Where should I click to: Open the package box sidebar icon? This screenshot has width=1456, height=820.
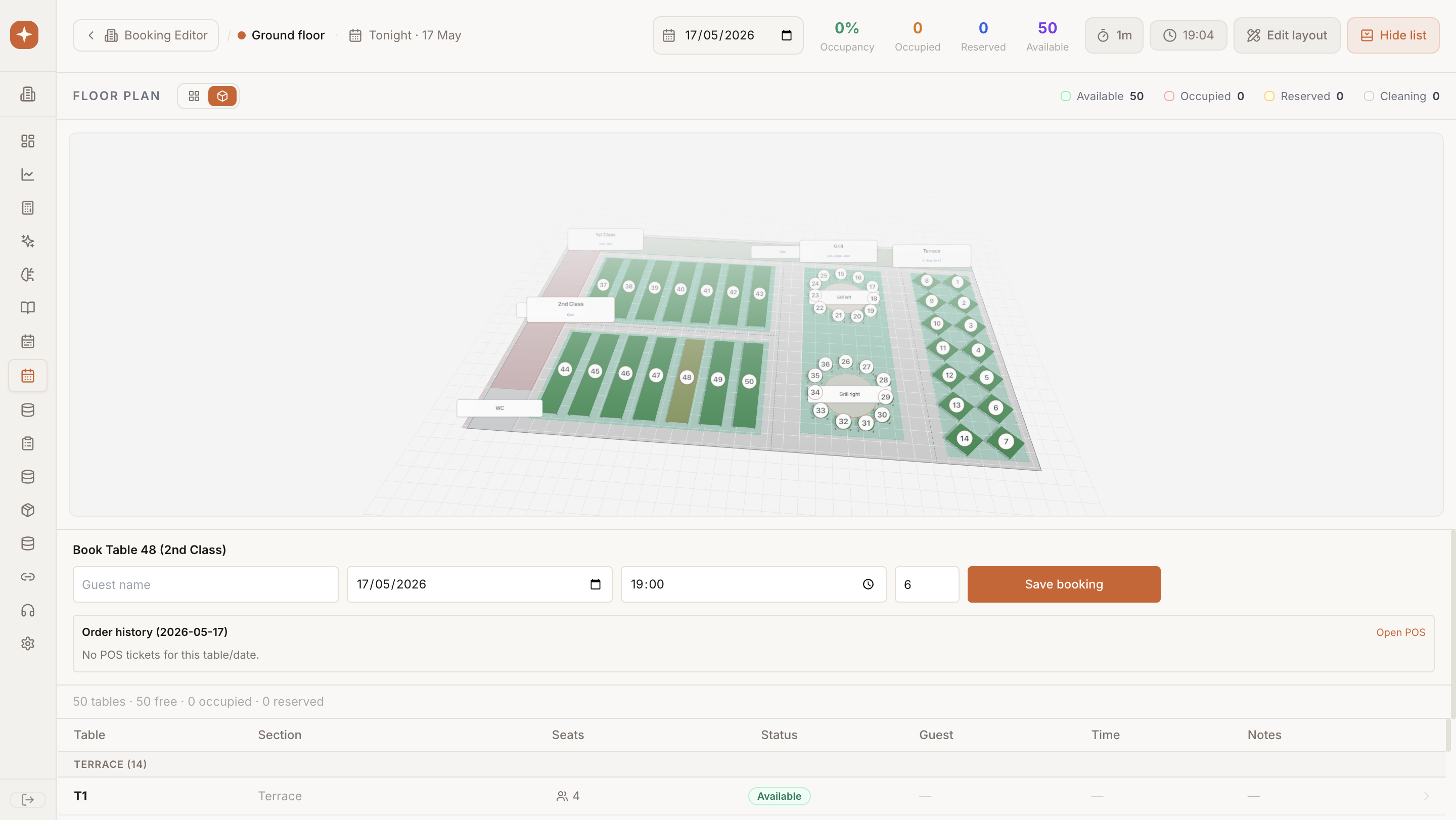coord(28,510)
